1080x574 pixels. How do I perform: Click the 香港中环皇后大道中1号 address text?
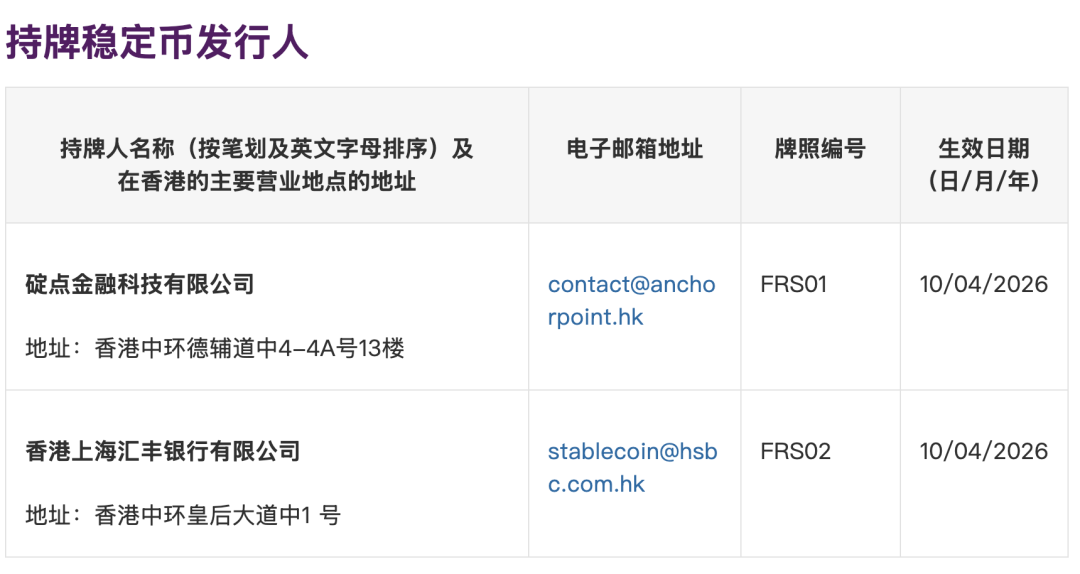pos(218,515)
